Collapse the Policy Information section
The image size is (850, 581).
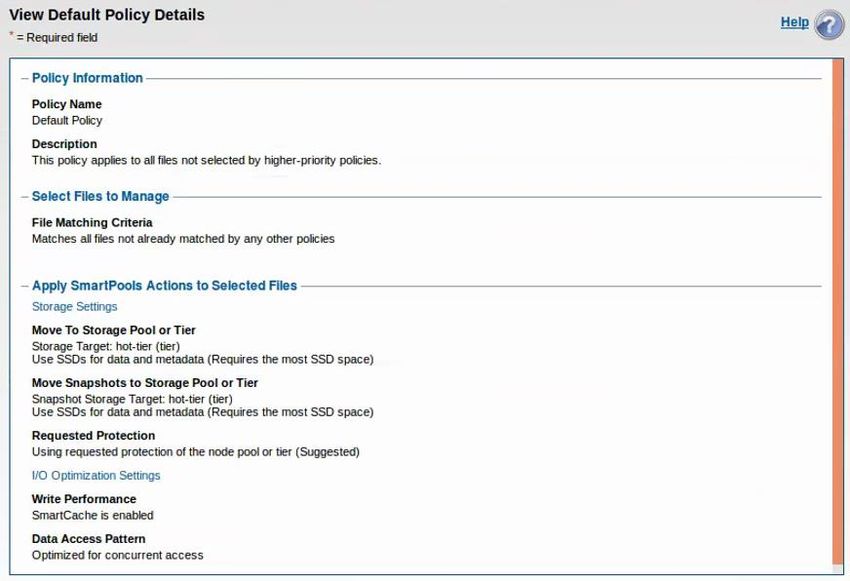pos(24,79)
